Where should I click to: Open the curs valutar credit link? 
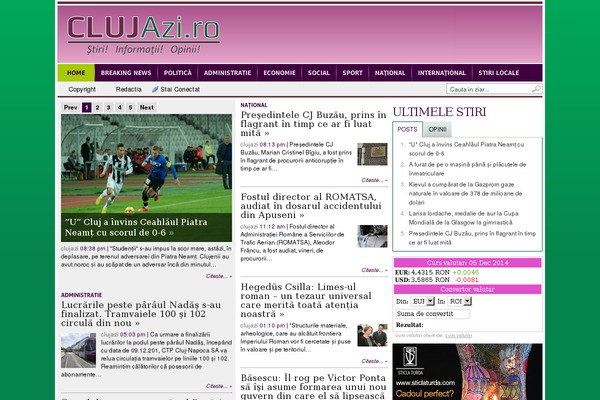(458, 336)
